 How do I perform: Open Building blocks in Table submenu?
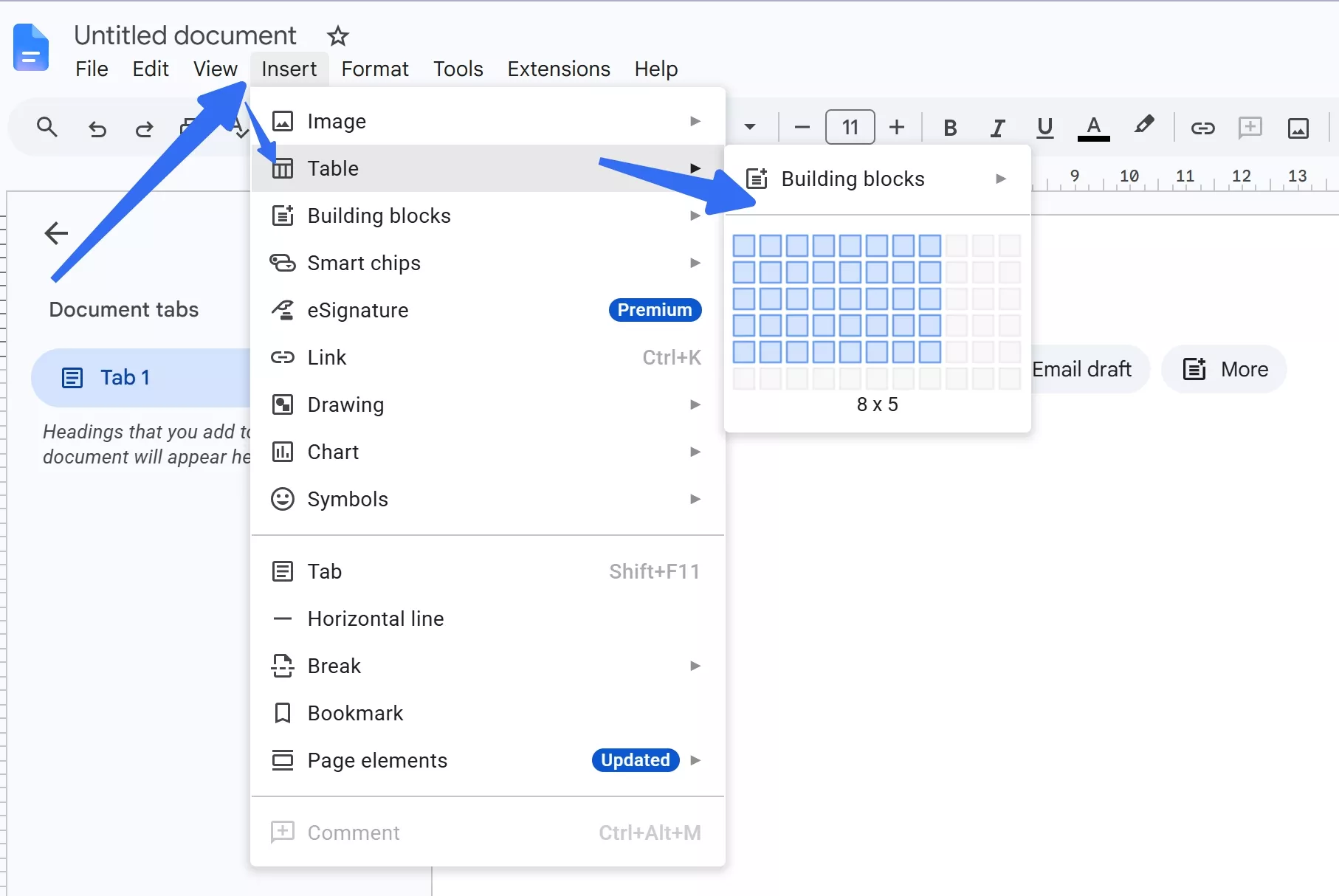tap(877, 179)
